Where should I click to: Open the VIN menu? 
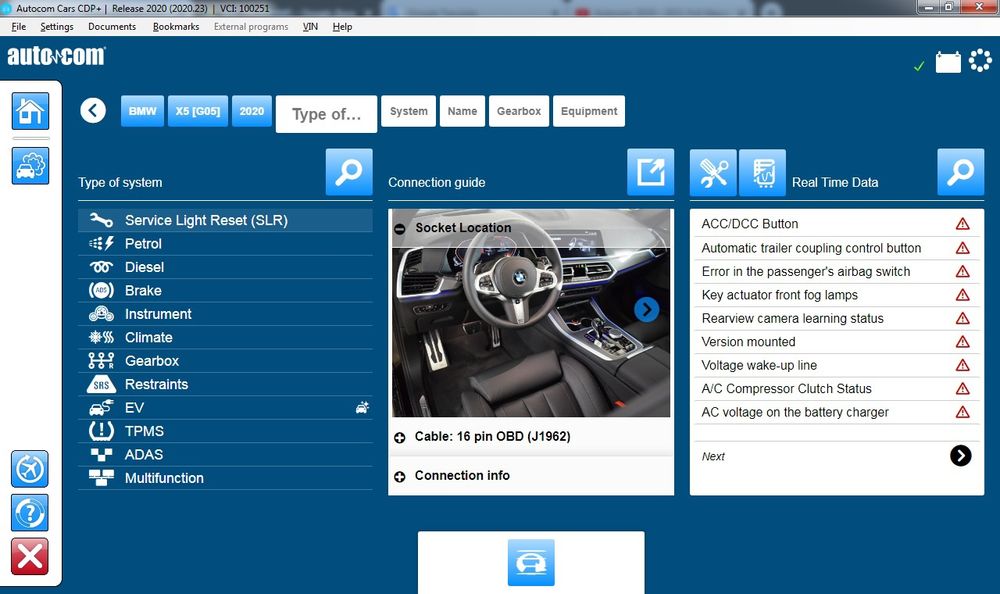pyautogui.click(x=310, y=27)
